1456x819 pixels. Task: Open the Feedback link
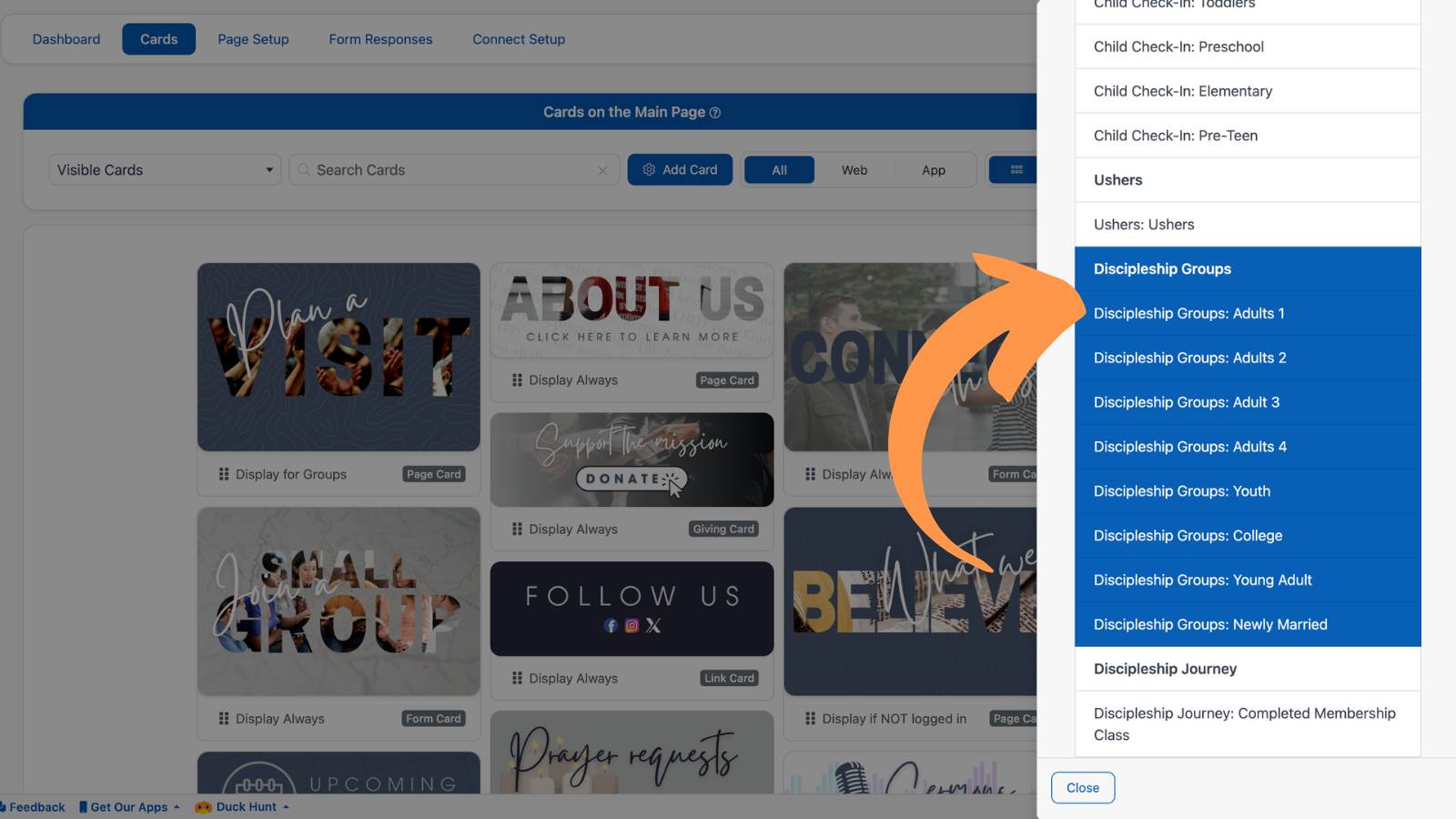[34, 807]
